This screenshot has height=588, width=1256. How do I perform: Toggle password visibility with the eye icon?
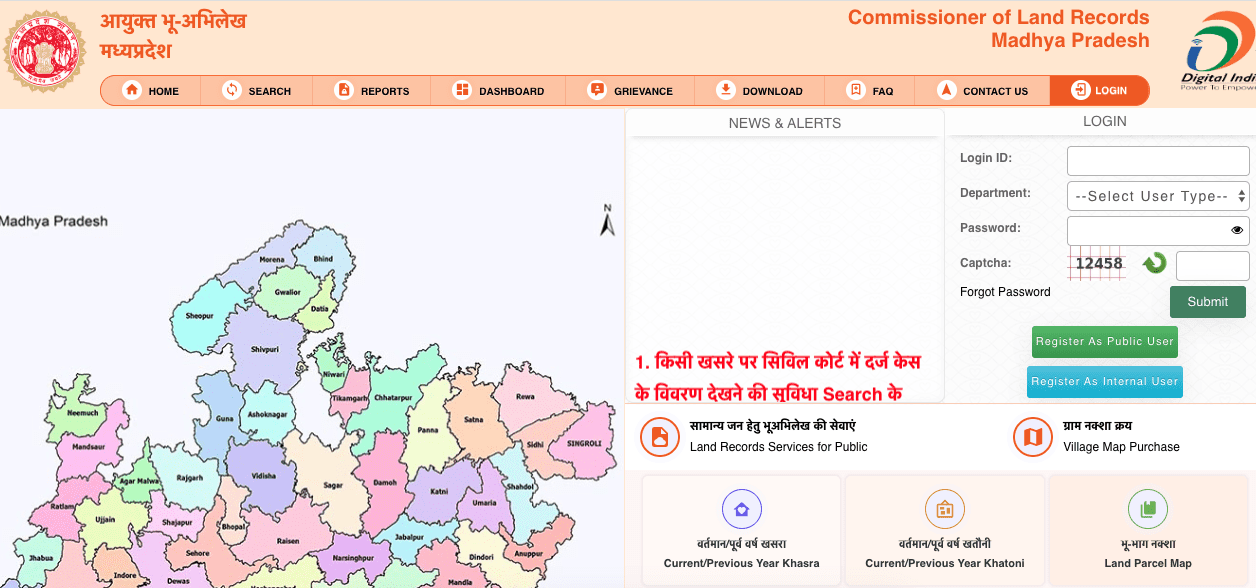(x=1237, y=230)
